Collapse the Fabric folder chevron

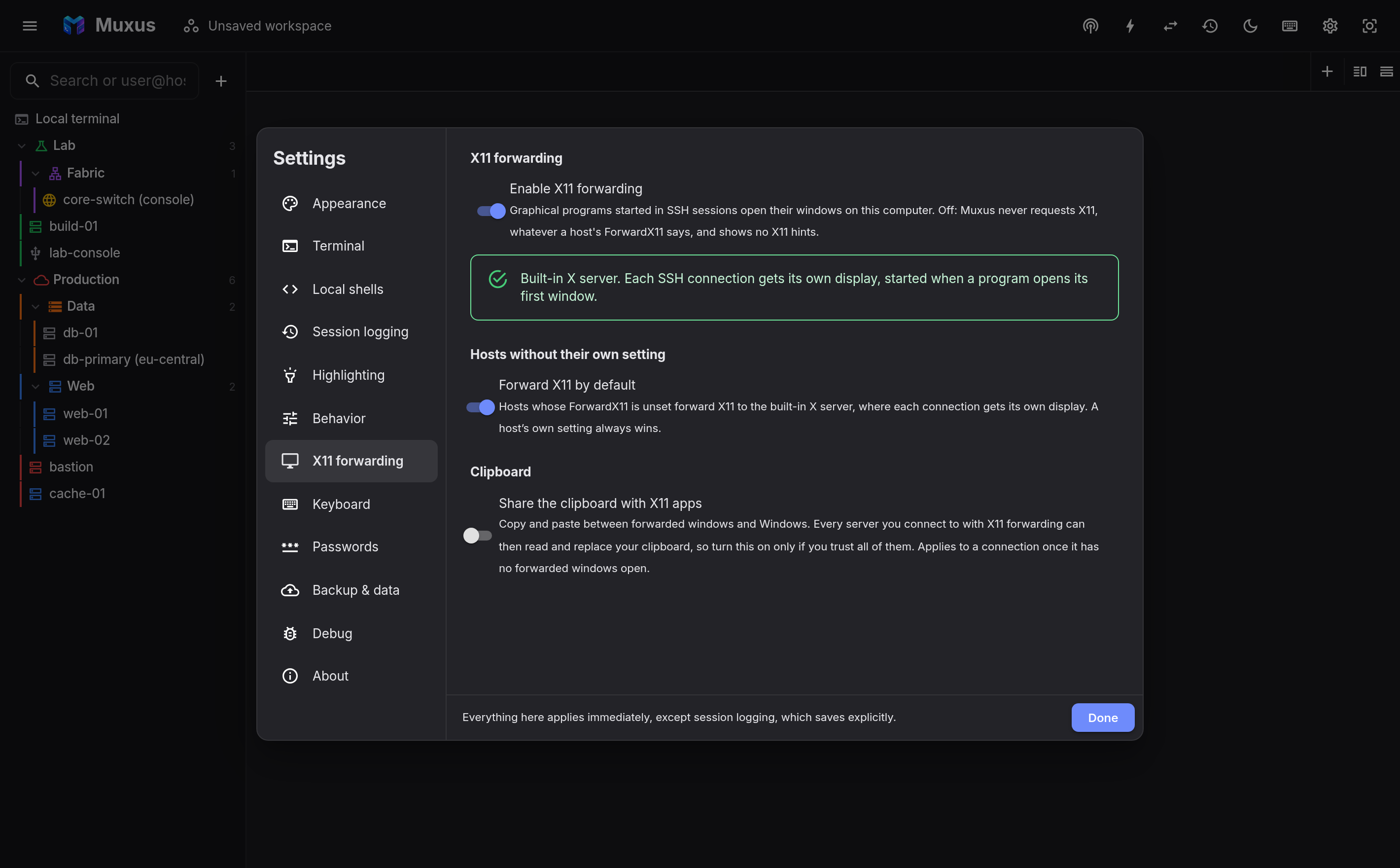click(x=35, y=174)
